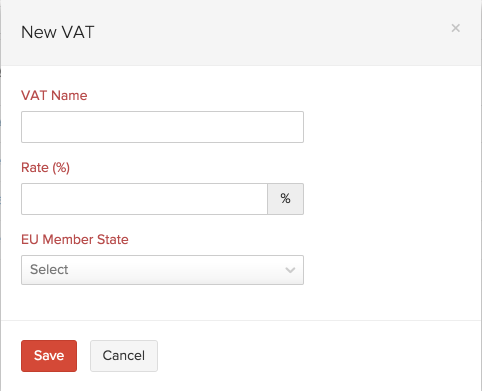Click the chevron arrow in Select box
Viewport: 482px width, 391px height.
(x=290, y=270)
